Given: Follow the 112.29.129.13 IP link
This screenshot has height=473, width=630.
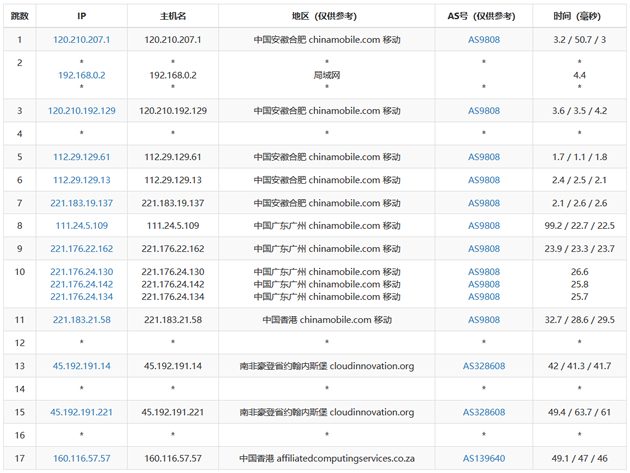Looking at the screenshot, I should pyautogui.click(x=81, y=180).
